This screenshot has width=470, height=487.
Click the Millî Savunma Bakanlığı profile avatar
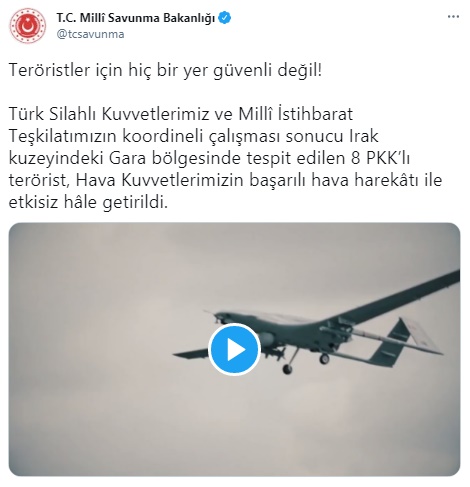click(28, 26)
